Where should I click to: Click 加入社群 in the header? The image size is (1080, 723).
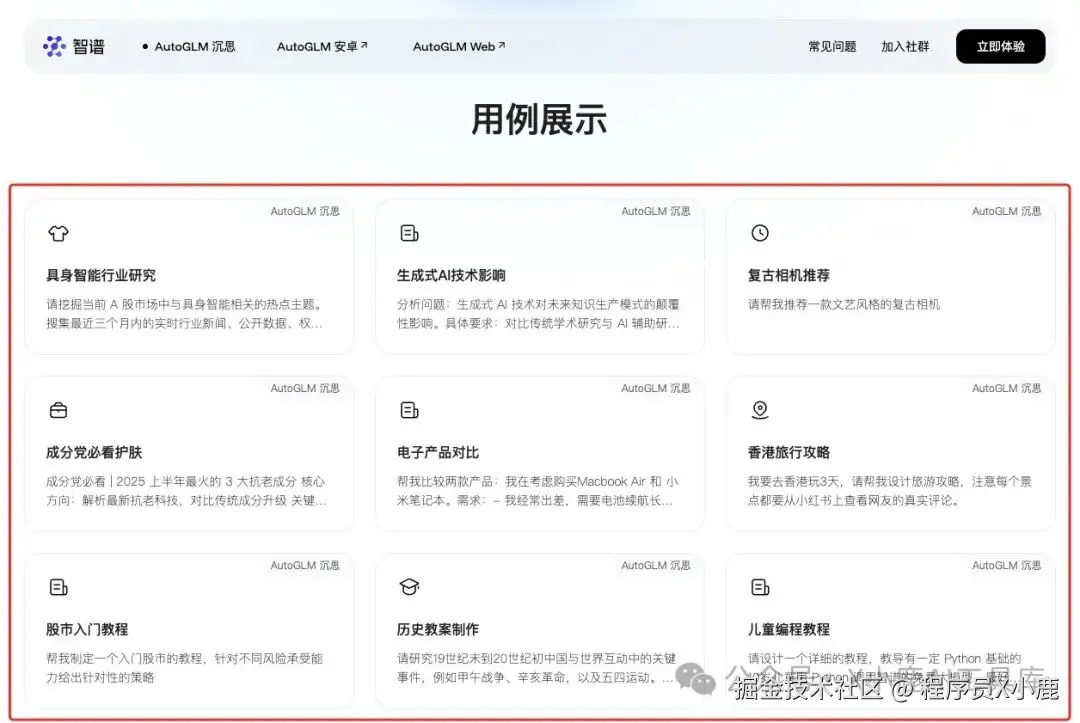click(905, 46)
